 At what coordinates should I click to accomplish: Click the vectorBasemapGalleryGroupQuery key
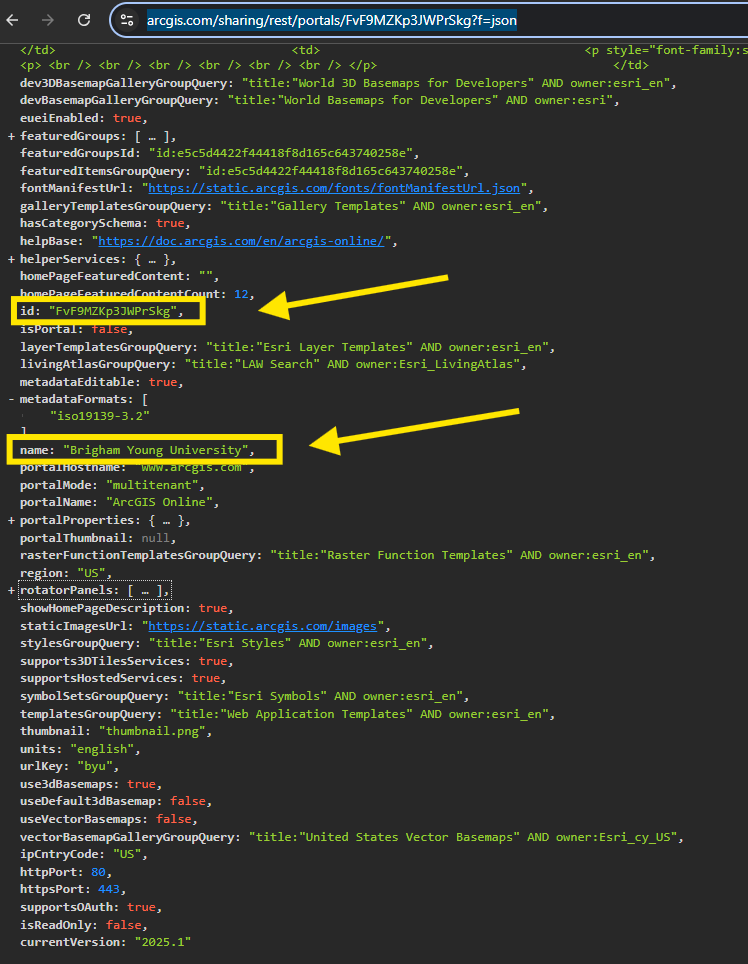point(127,837)
